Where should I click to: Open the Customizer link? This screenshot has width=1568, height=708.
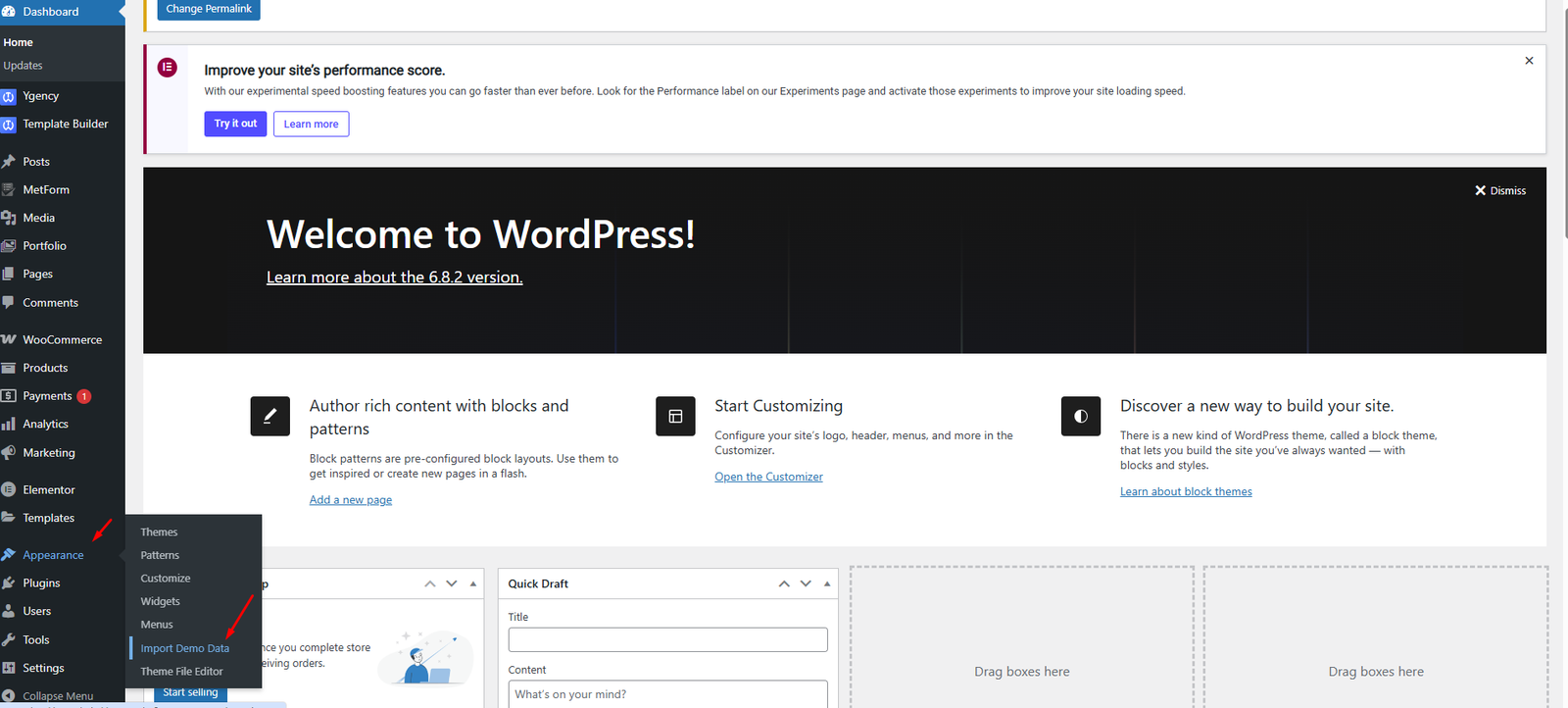[x=768, y=477]
